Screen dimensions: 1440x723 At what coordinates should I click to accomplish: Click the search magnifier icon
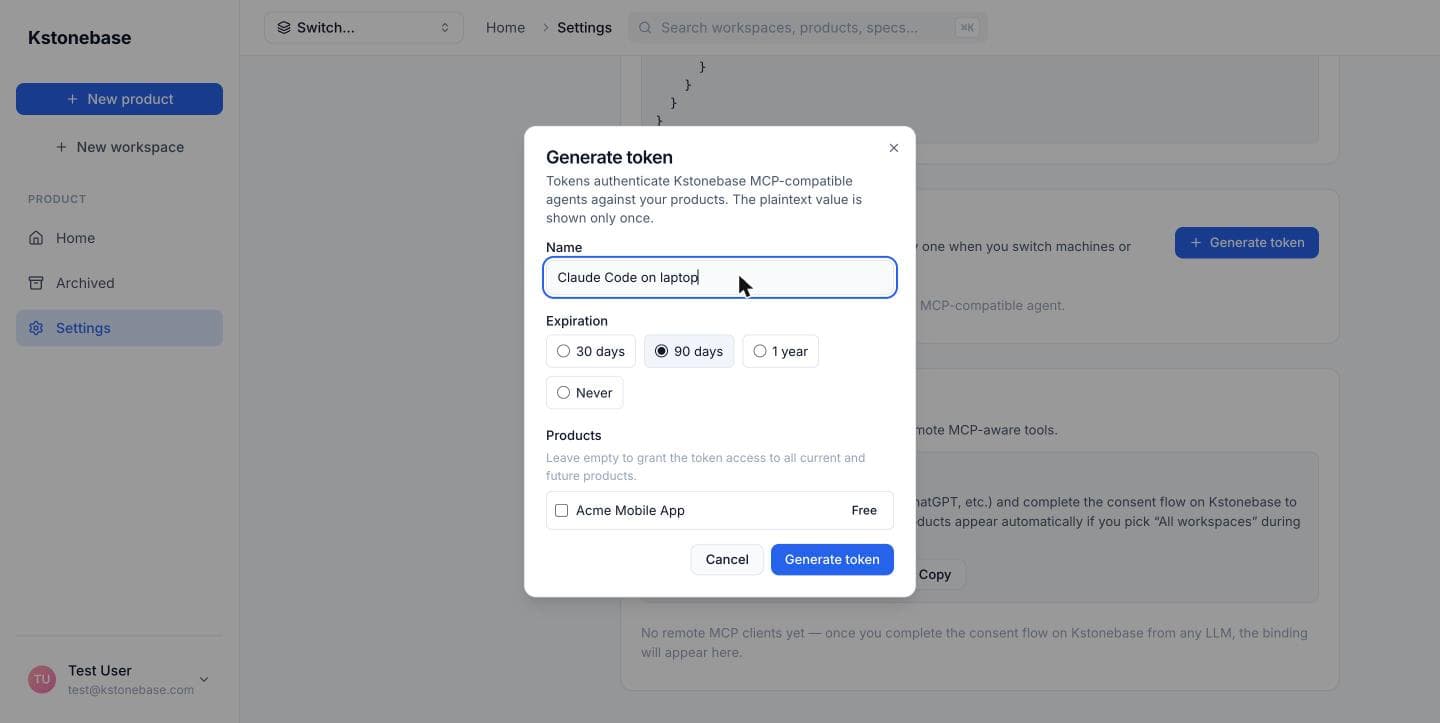coord(645,28)
